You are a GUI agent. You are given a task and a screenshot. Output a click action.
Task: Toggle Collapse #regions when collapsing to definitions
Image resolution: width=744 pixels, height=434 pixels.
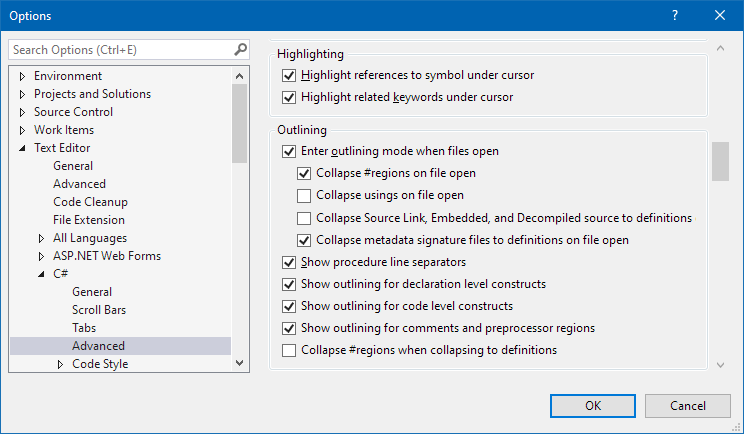point(290,350)
